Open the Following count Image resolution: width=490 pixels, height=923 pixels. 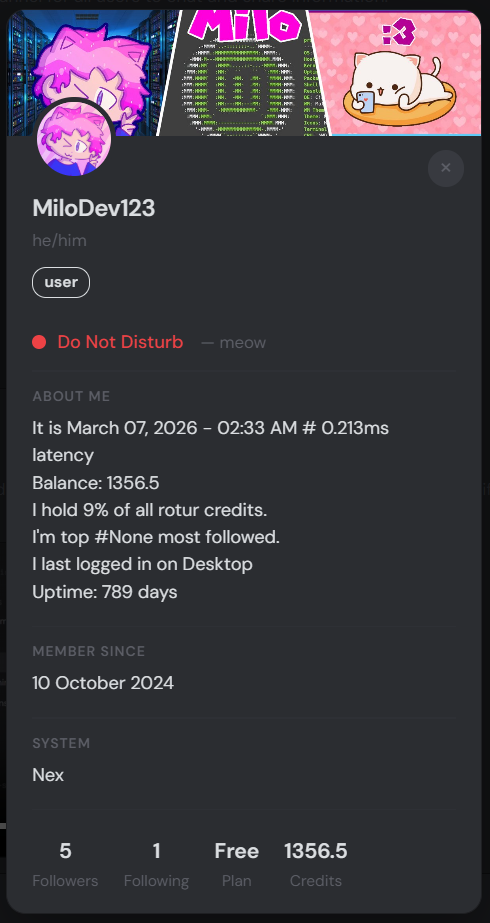coord(156,864)
